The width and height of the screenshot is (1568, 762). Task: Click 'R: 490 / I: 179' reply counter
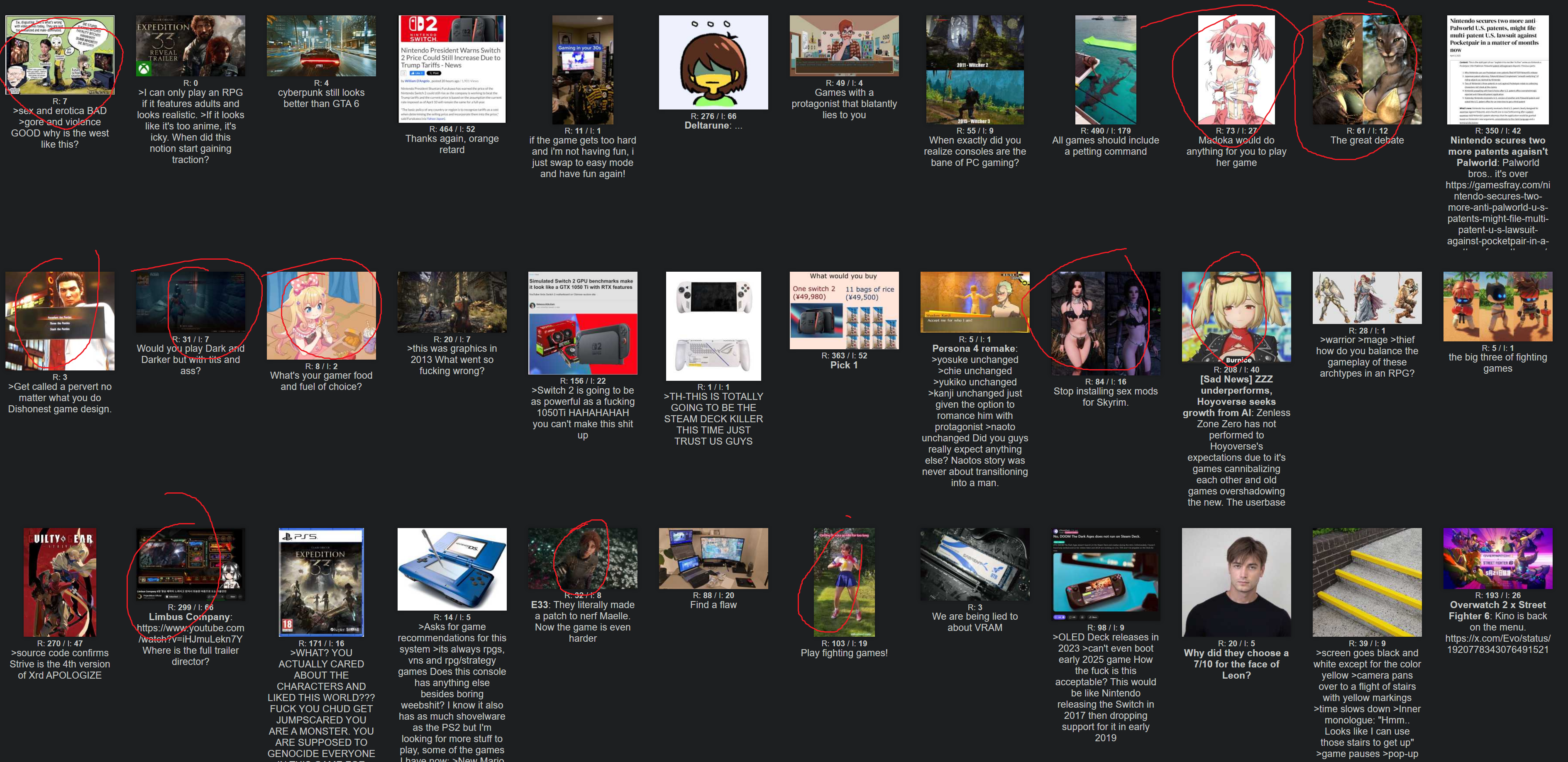coord(1105,131)
